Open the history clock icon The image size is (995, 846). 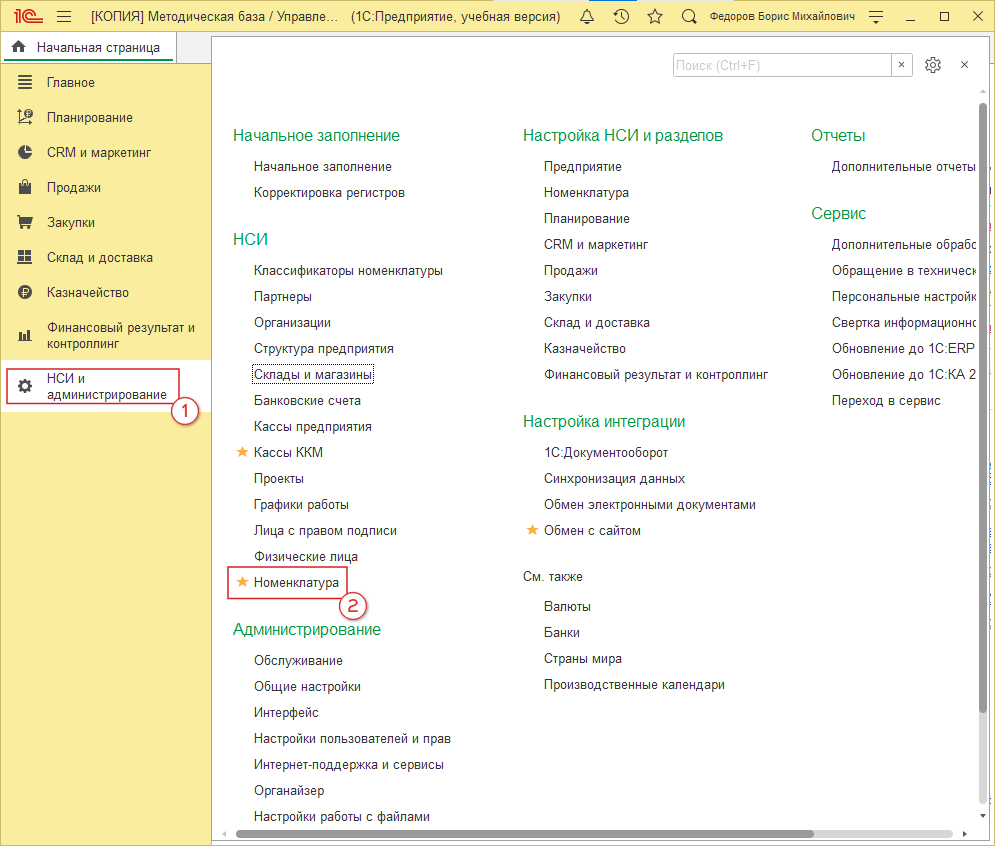(x=621, y=17)
